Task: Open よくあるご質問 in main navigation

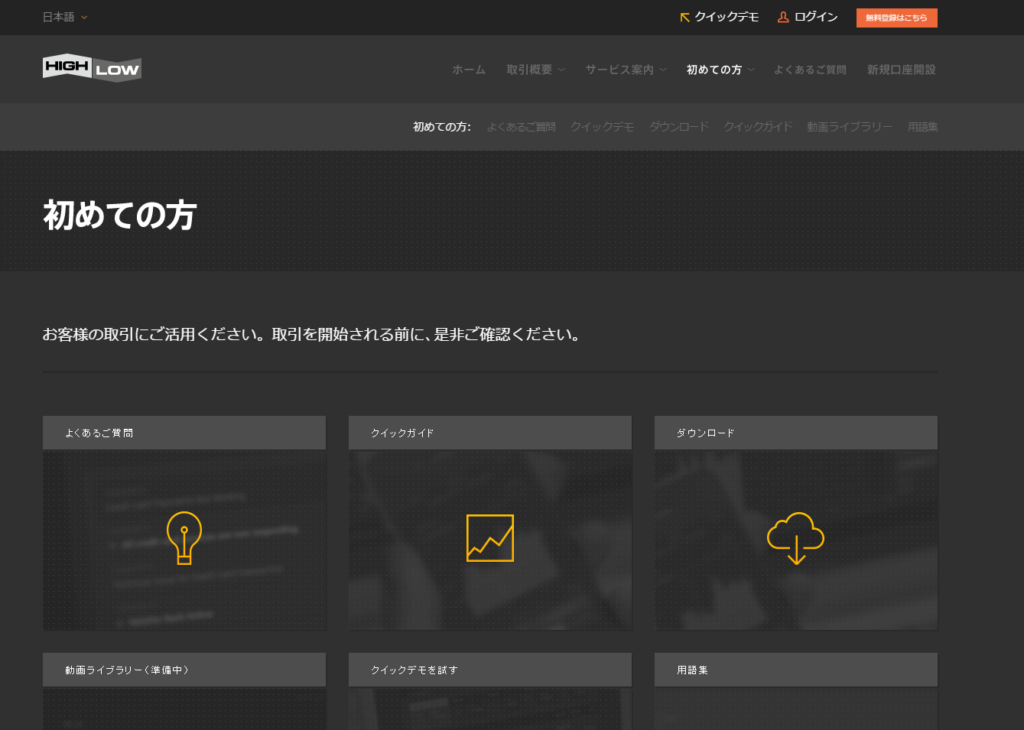Action: [810, 70]
